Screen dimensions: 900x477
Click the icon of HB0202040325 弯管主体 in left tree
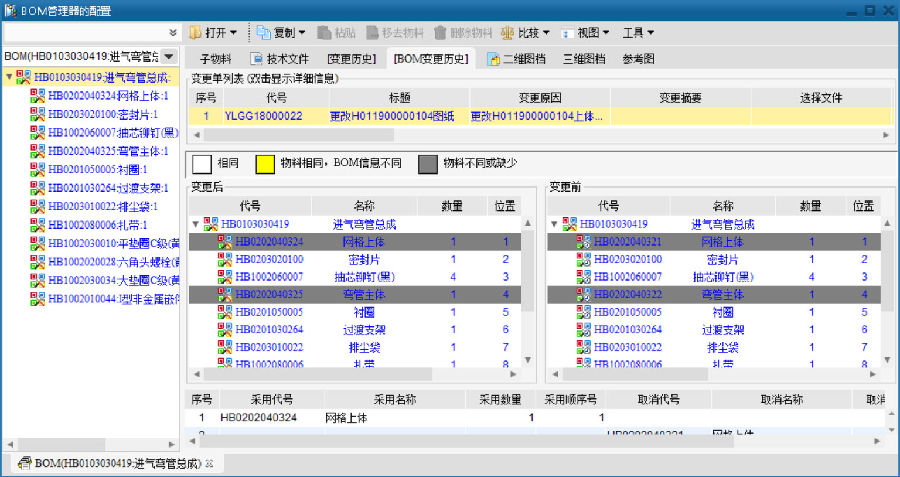[37, 150]
